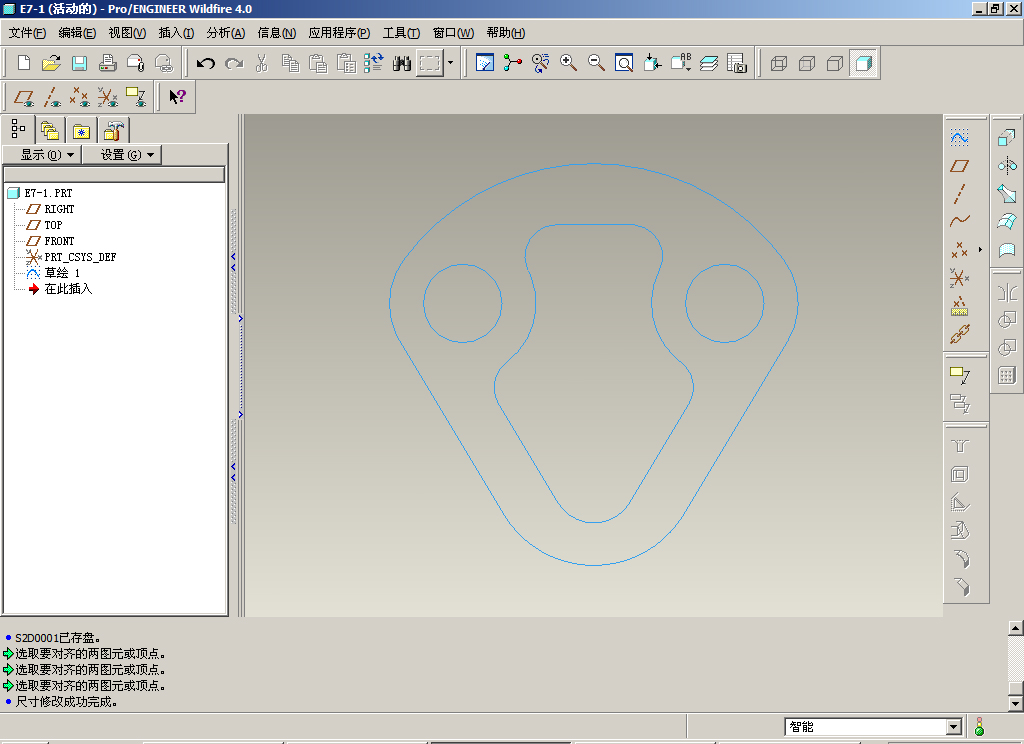Open Tools menu 工具(T)
Viewport: 1024px width, 744px height.
401,33
